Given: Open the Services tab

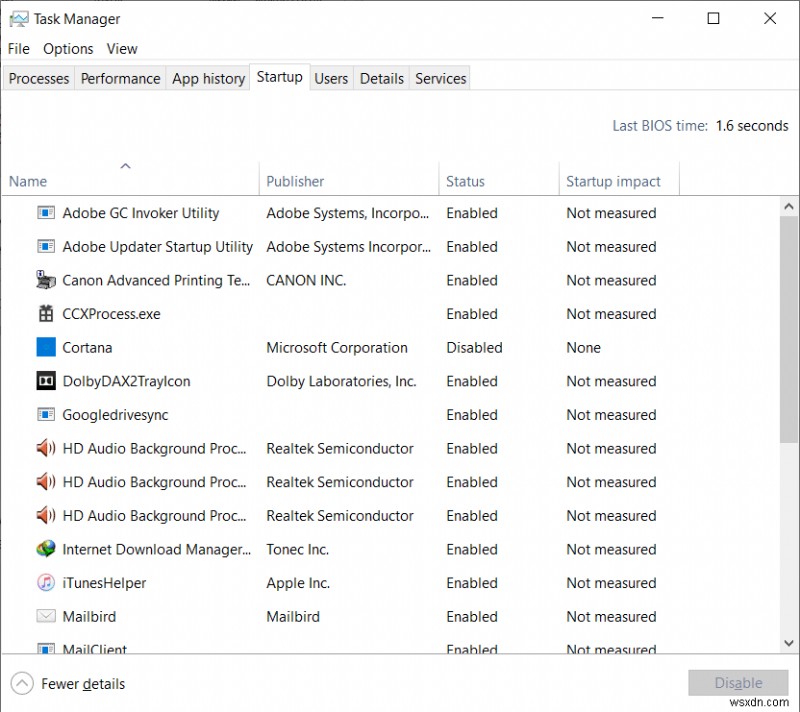Looking at the screenshot, I should 440,78.
